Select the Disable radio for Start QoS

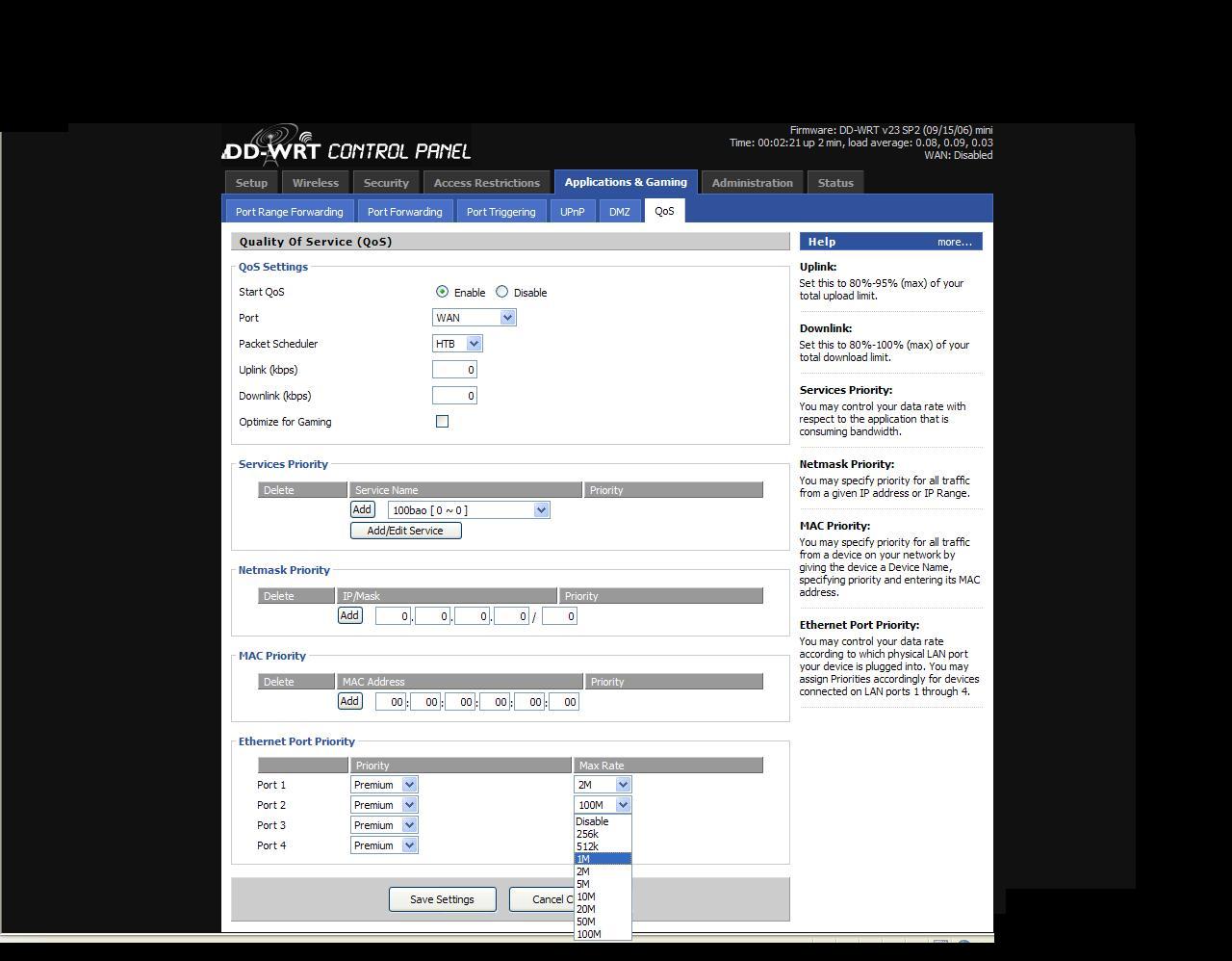501,292
